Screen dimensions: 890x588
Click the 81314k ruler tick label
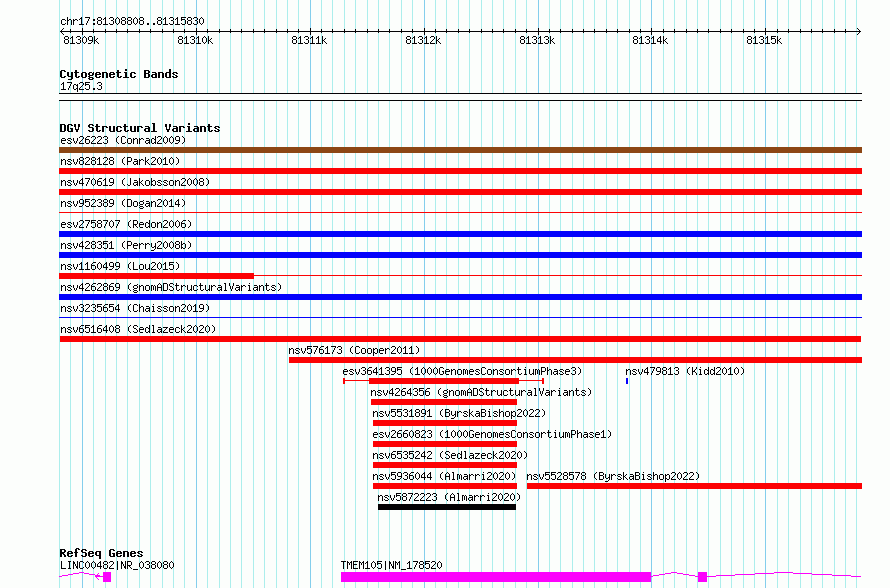650,40
